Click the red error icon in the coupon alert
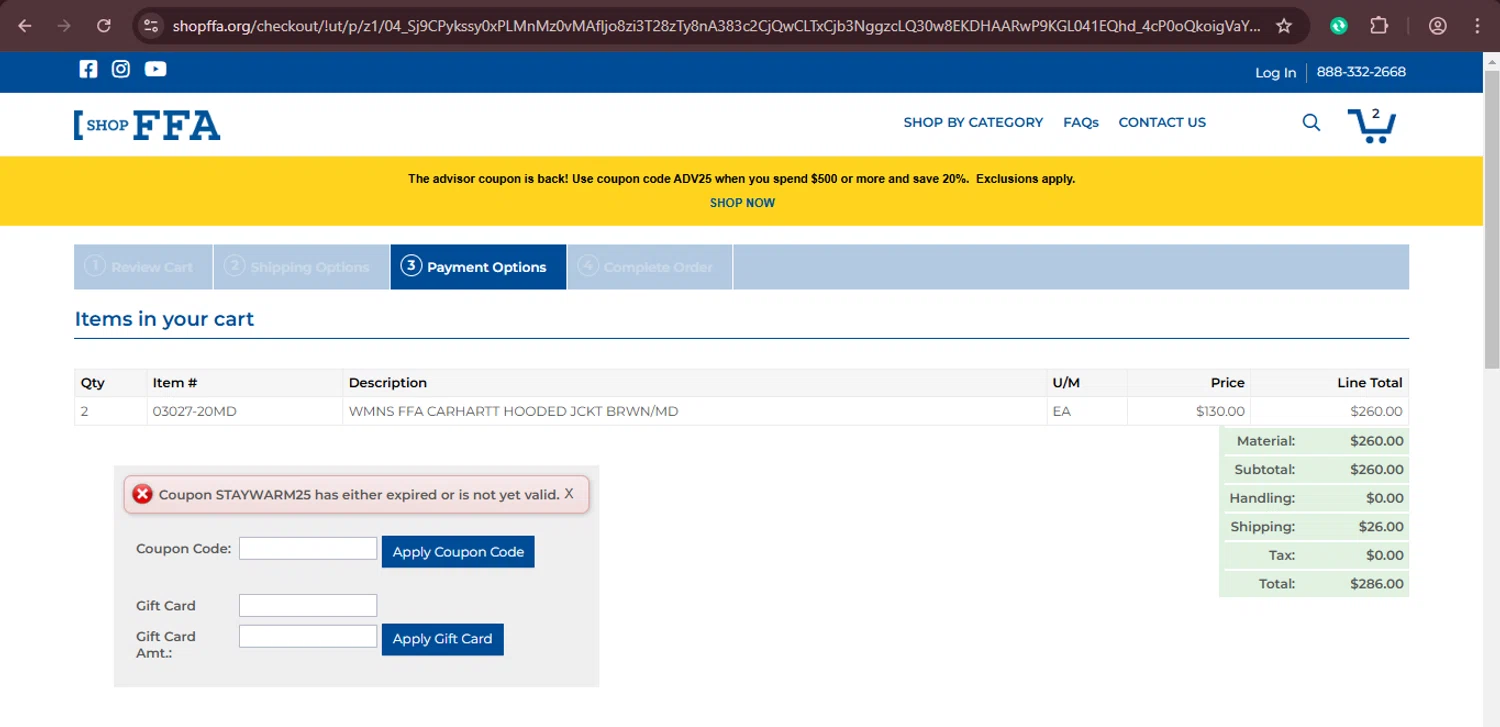This screenshot has height=727, width=1500. coord(143,494)
